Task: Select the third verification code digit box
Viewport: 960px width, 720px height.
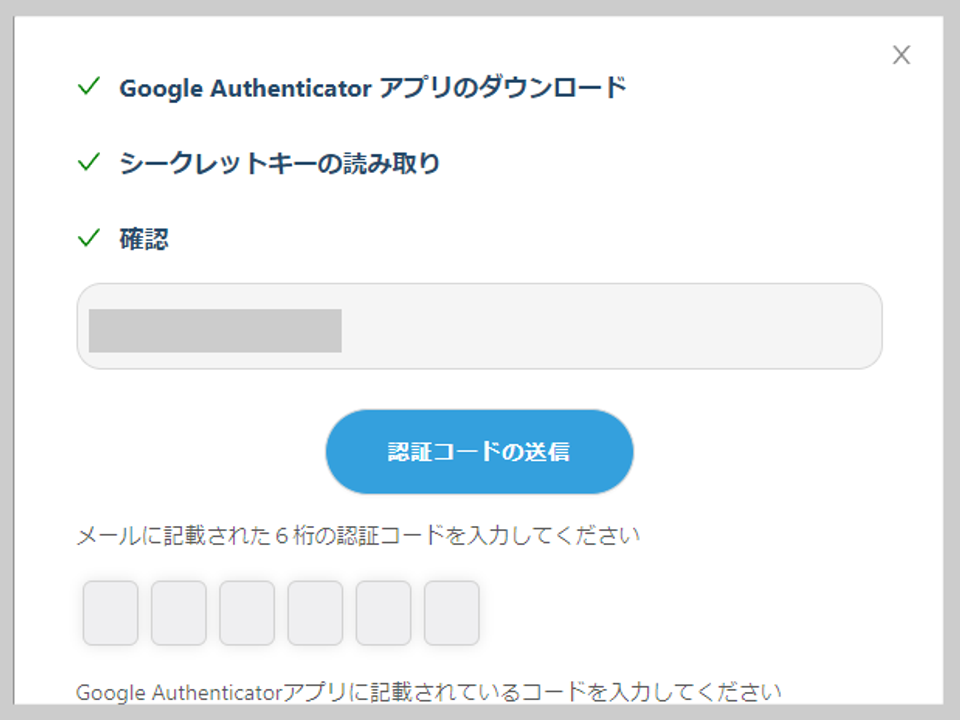Action: click(247, 613)
